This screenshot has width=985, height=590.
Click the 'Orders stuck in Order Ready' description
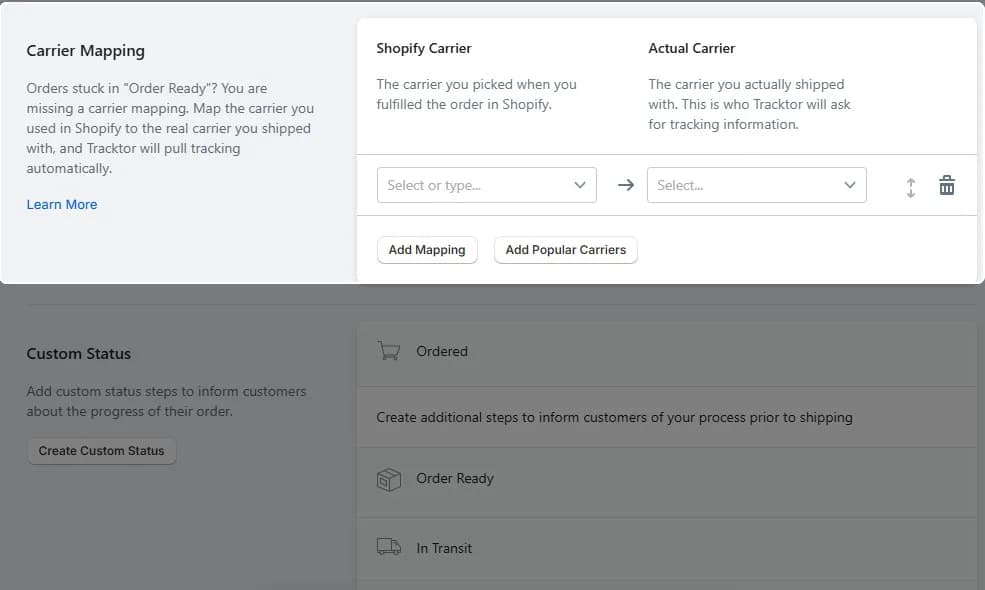pyautogui.click(x=170, y=128)
